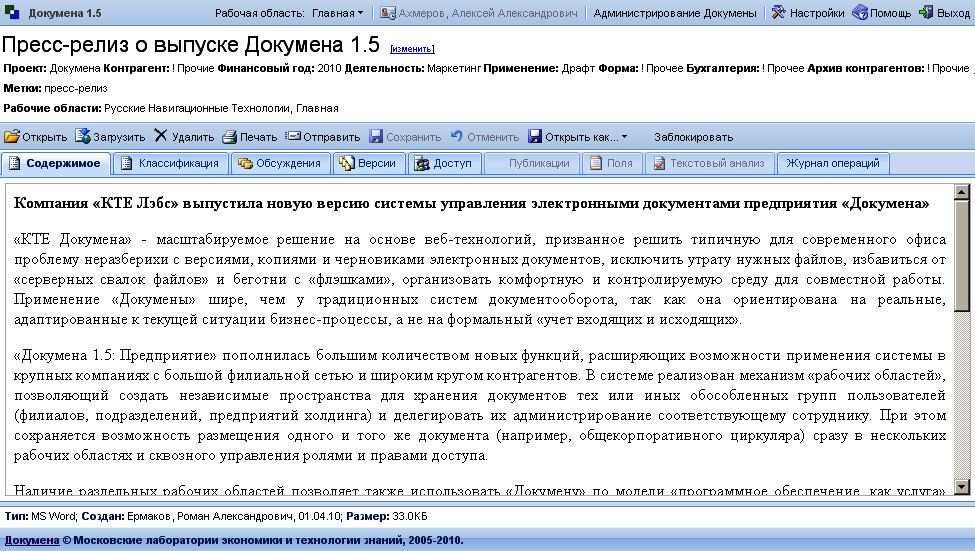The image size is (975, 551).
Task: Click the Версии tab icon
Action: (346, 164)
